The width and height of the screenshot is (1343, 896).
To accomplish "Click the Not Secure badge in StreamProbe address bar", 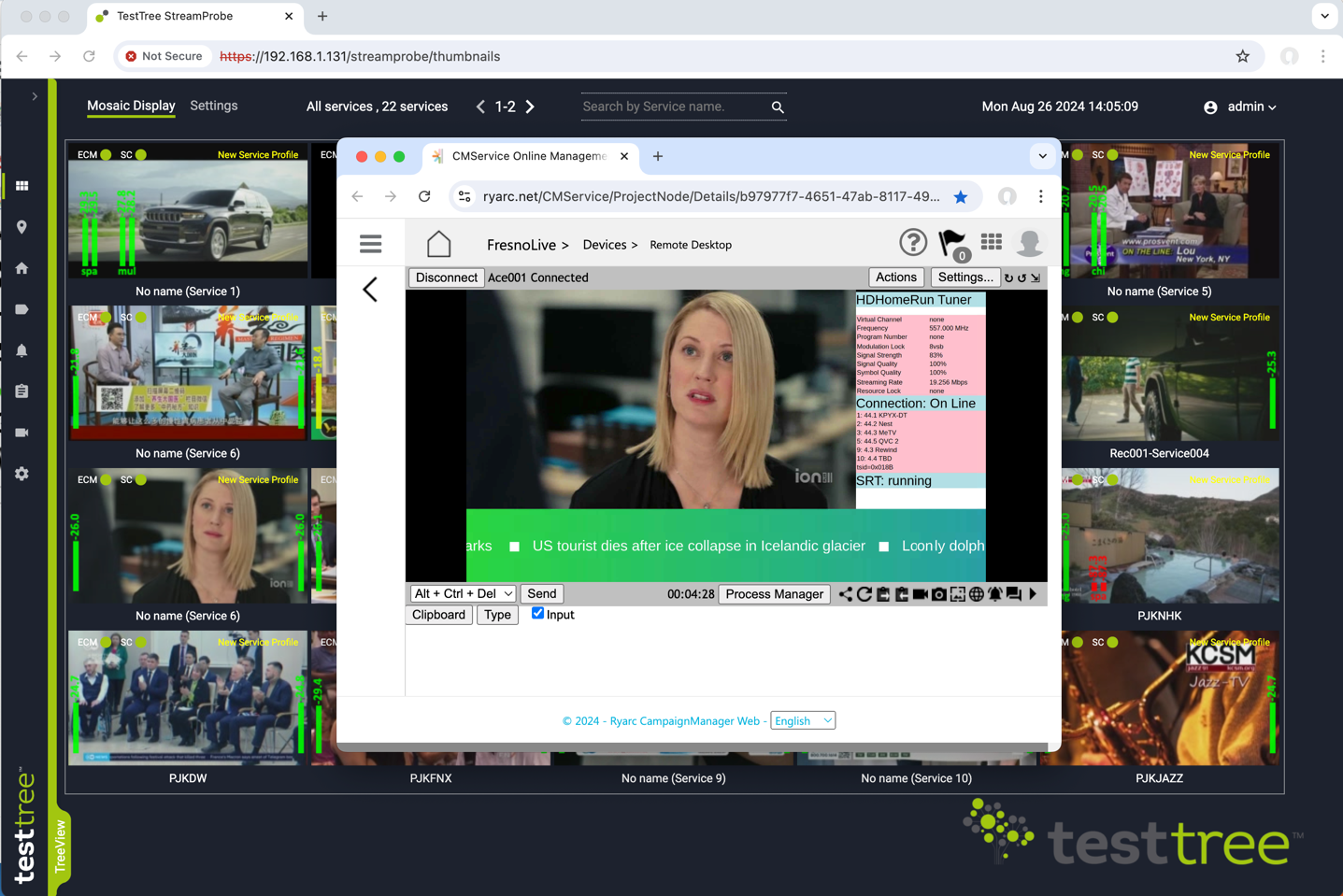I will click(164, 56).
